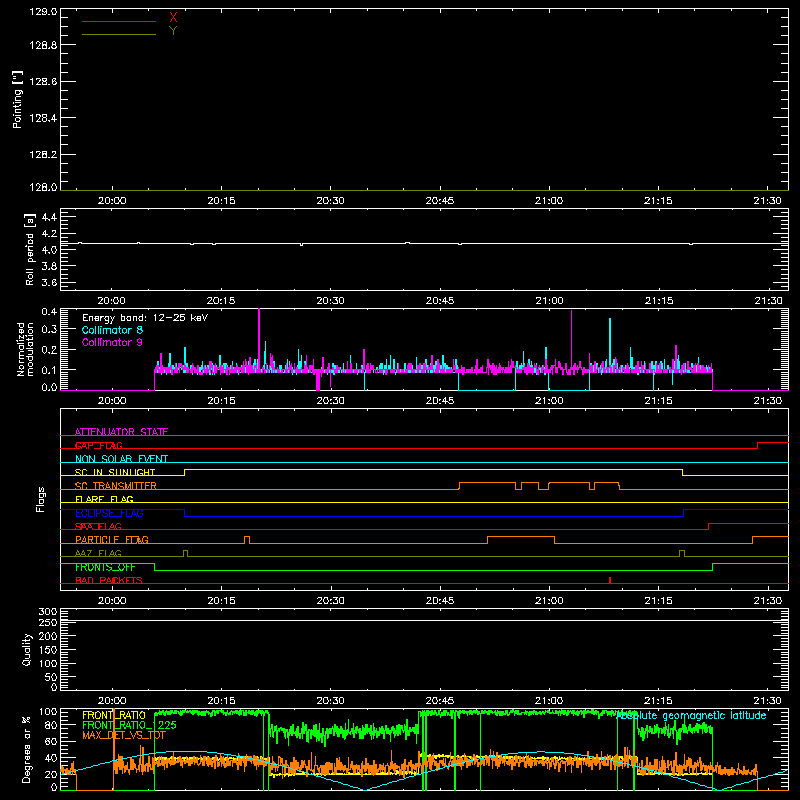The width and height of the screenshot is (800, 800).
Task: Click the 0.4 modulation tick label
Action: 49,311
